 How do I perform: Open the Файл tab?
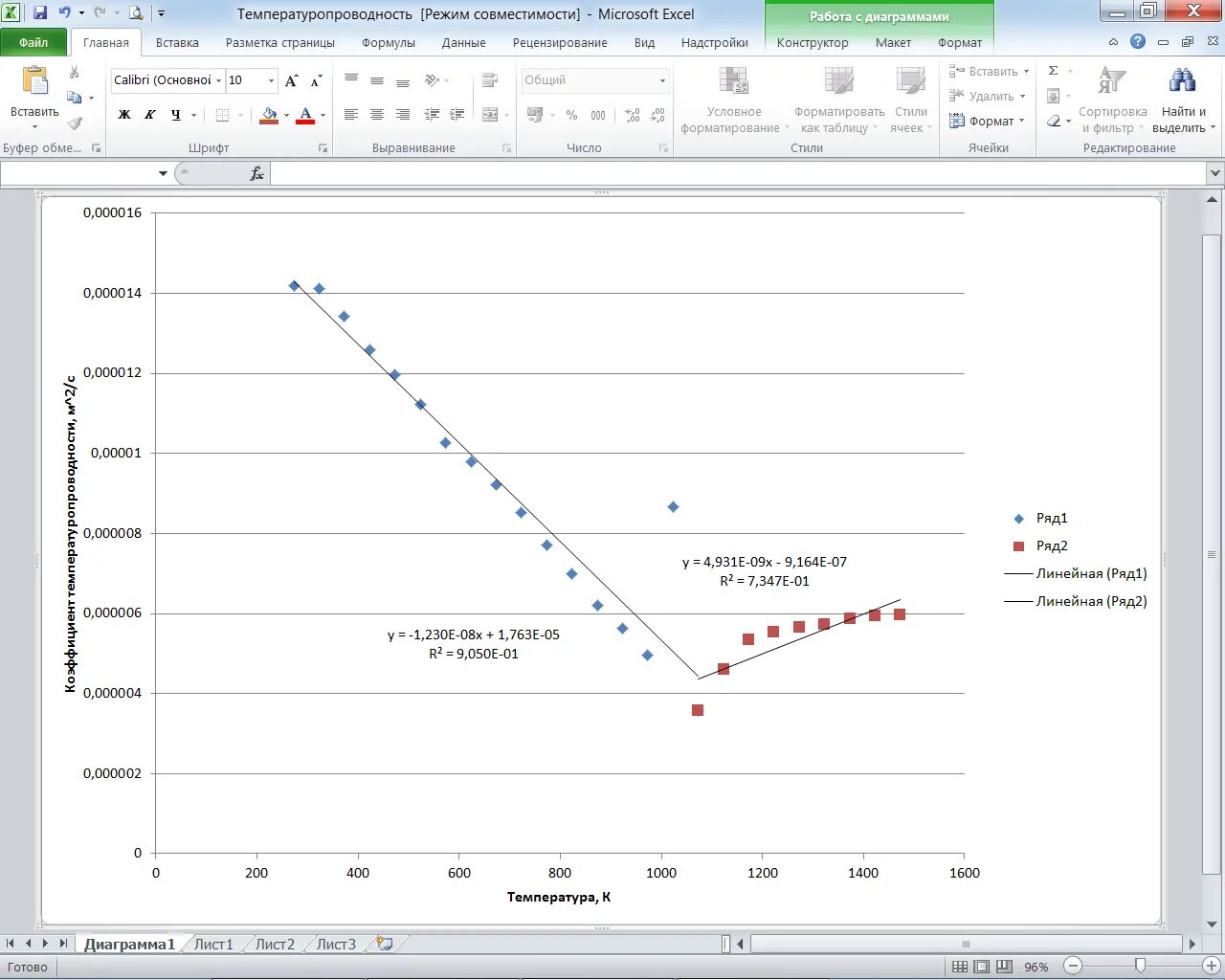pyautogui.click(x=33, y=42)
